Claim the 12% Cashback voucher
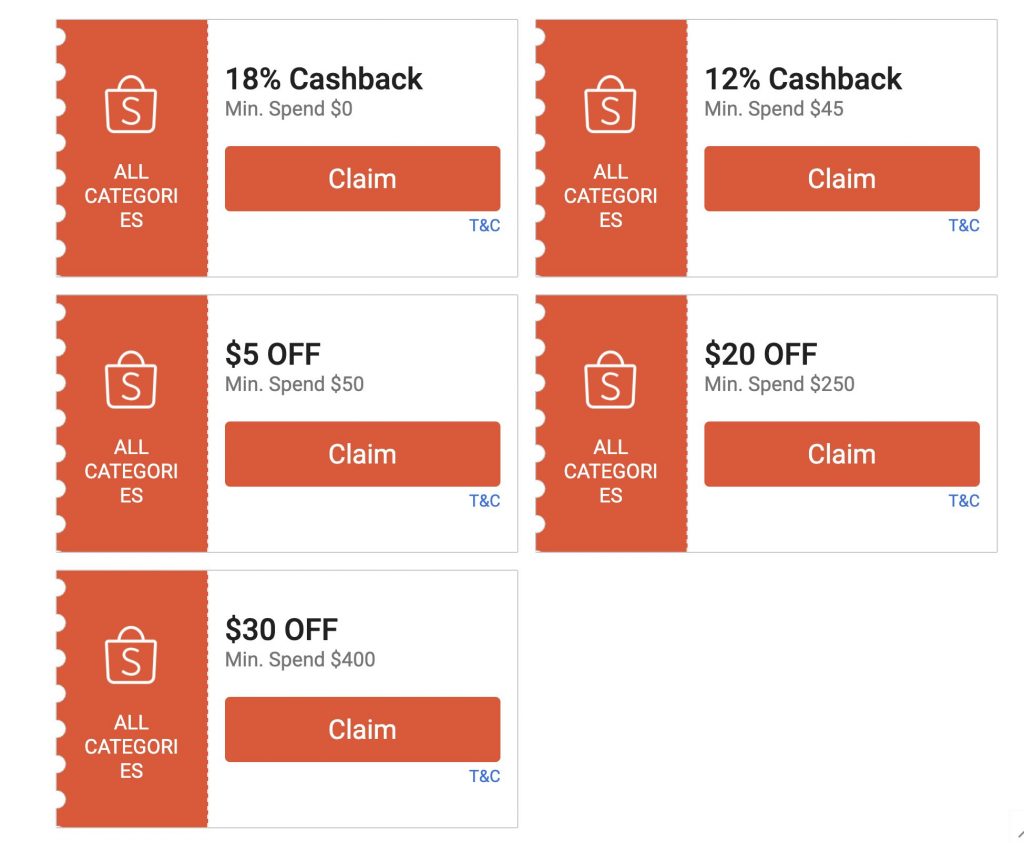Viewport: 1024px width, 843px height. coord(841,179)
